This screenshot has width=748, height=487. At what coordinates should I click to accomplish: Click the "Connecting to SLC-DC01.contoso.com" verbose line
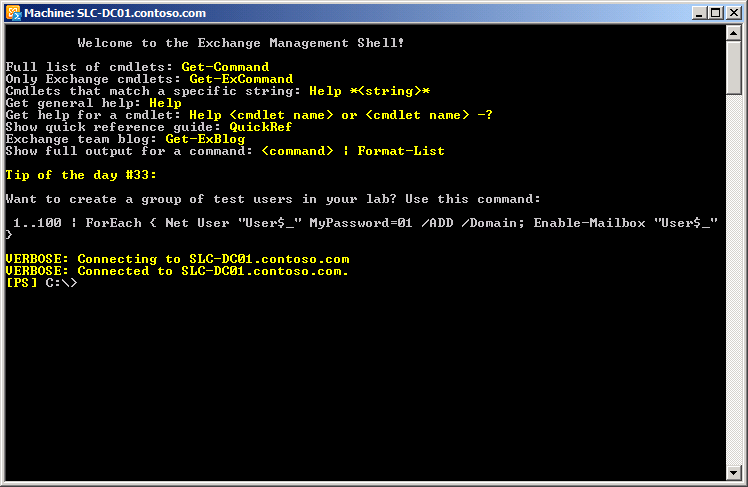coord(177,259)
